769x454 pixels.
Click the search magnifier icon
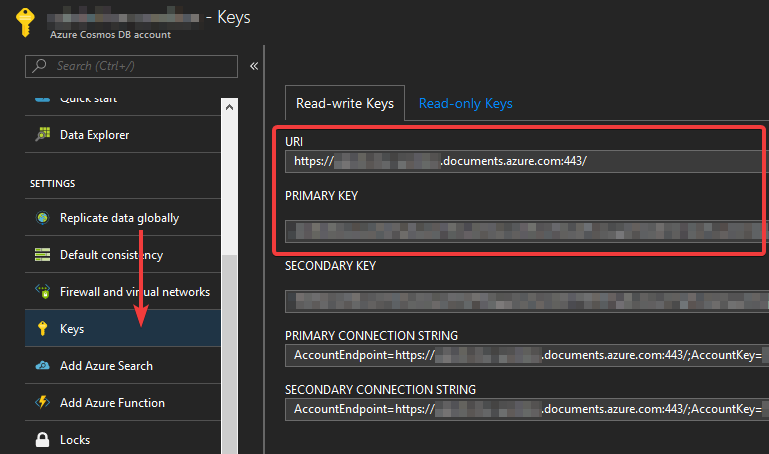click(x=39, y=65)
